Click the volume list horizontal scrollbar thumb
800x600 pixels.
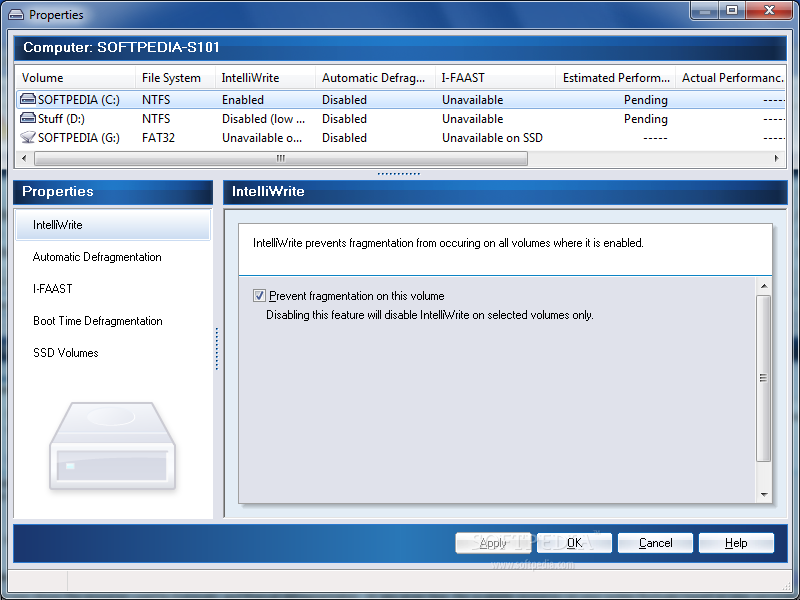click(x=281, y=158)
